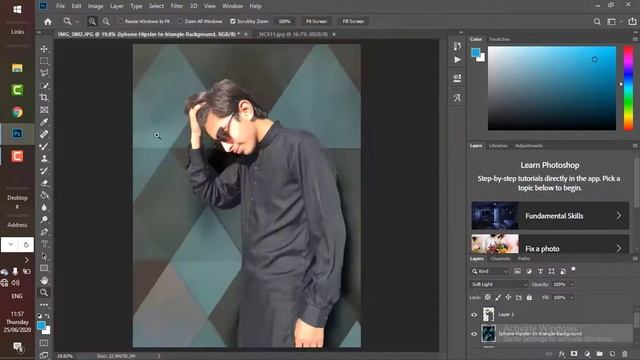This screenshot has width=640, height=360.
Task: Create a new layer icon
Action: point(612,354)
